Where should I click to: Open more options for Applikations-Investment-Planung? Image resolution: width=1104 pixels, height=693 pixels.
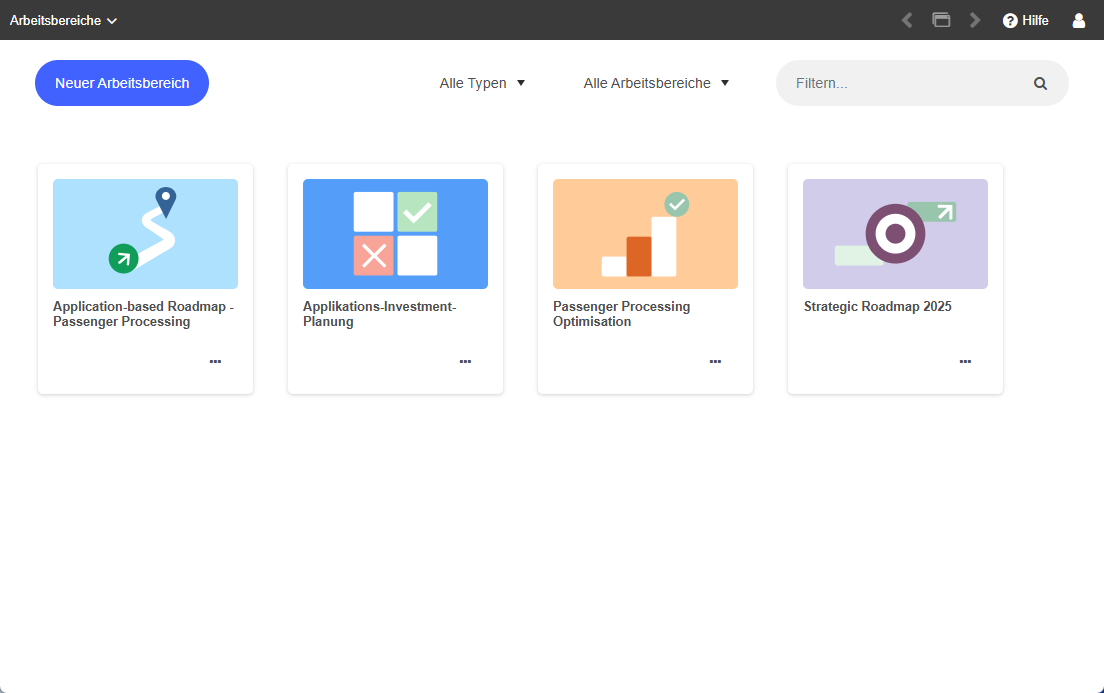pos(465,361)
